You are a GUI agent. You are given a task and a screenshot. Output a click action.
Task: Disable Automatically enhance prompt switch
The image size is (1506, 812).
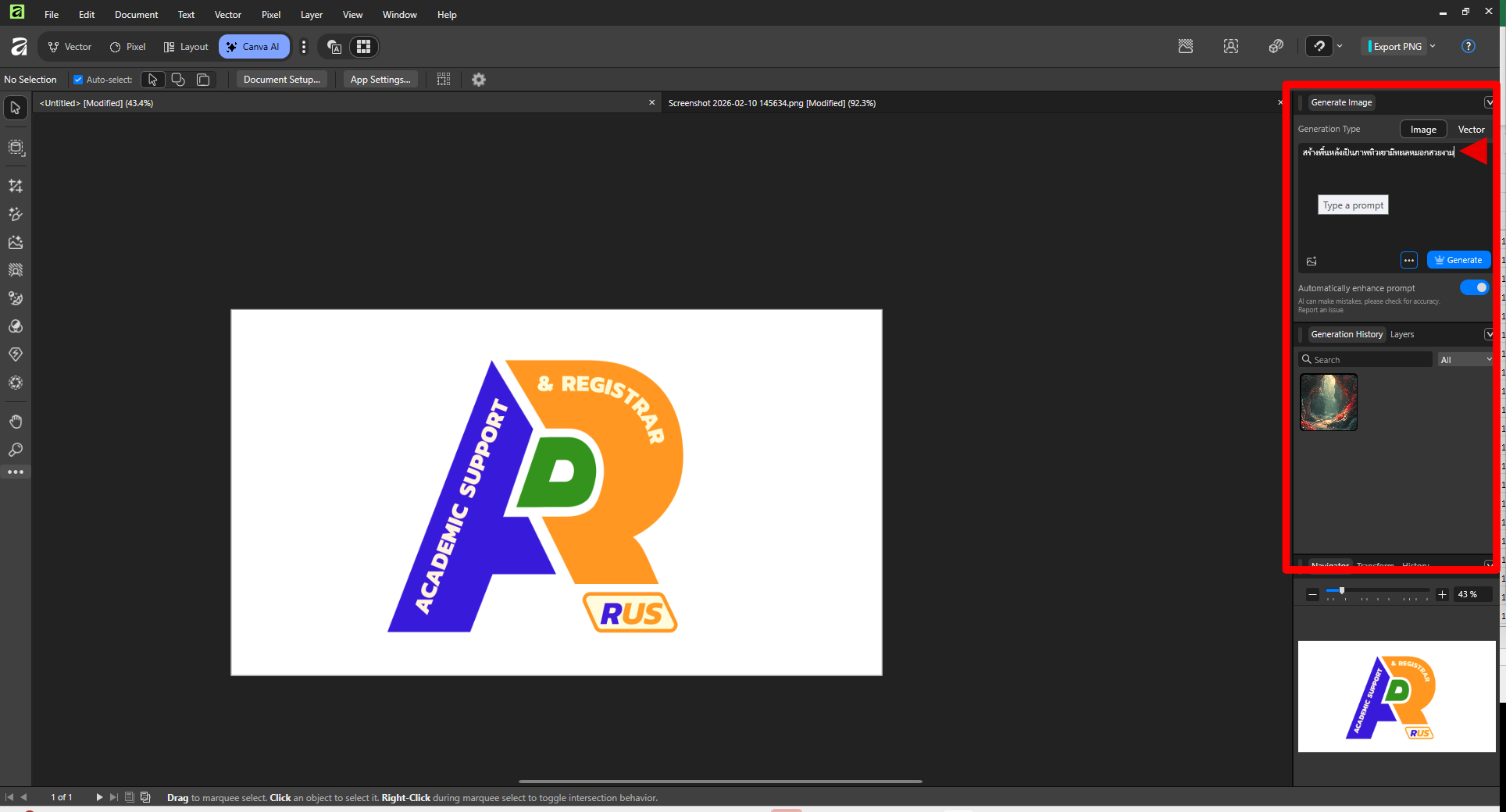pos(1474,287)
